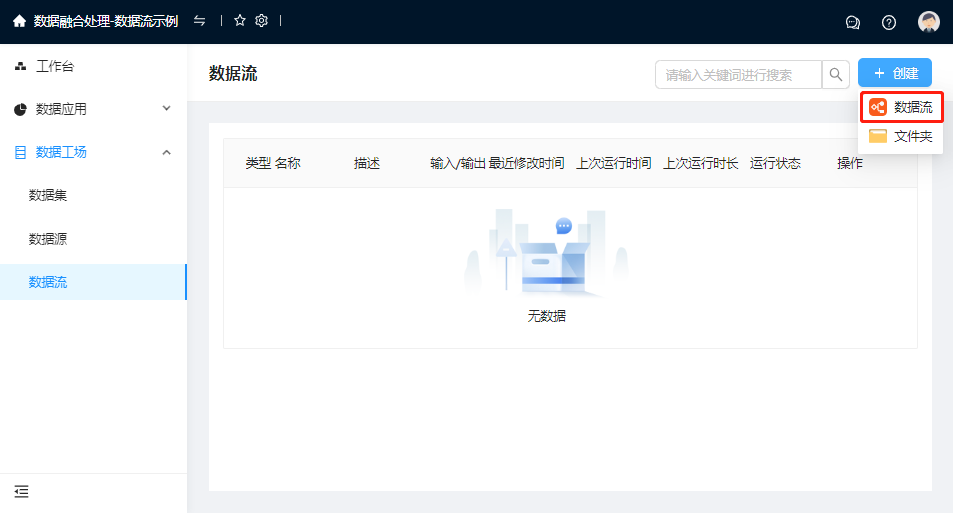953x513 pixels.
Task: Collapse the sidebar with bottom-left icon
Action: (21, 491)
